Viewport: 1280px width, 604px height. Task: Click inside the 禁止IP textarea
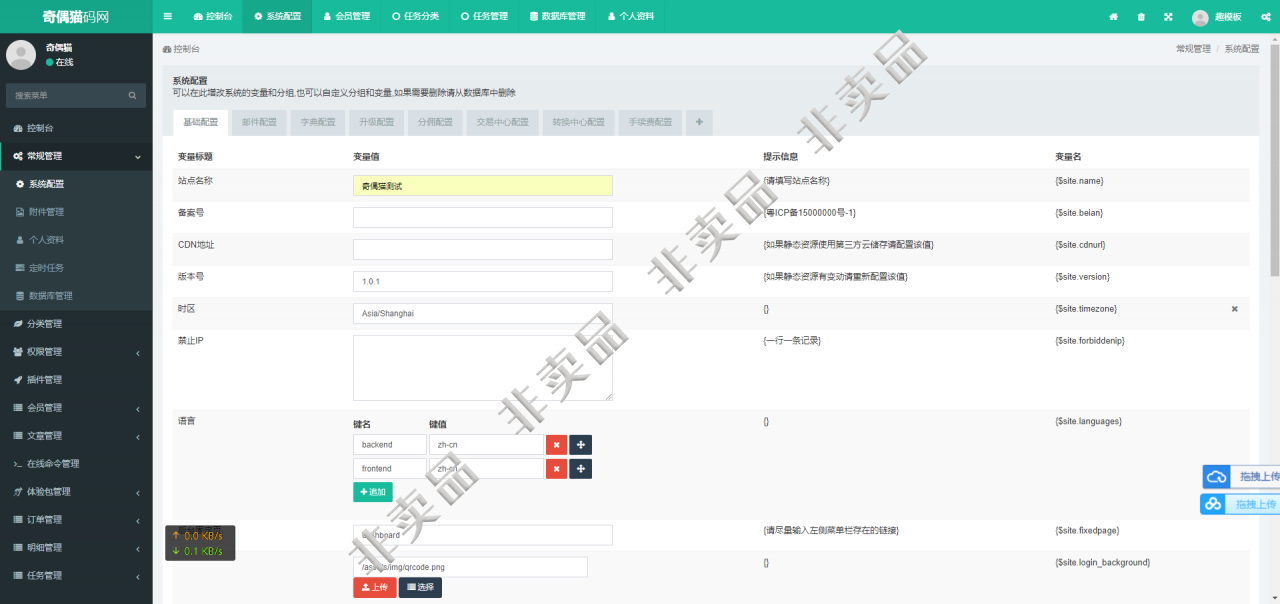click(483, 368)
